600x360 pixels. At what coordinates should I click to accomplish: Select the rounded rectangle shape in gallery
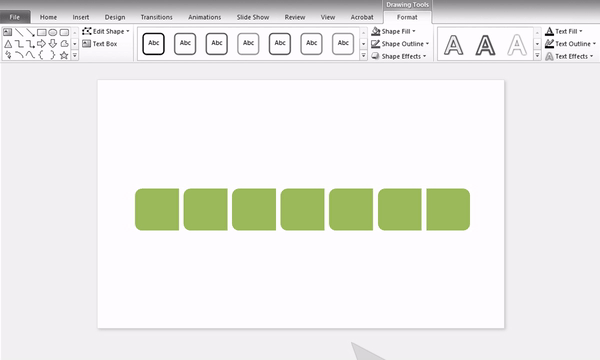tap(64, 32)
